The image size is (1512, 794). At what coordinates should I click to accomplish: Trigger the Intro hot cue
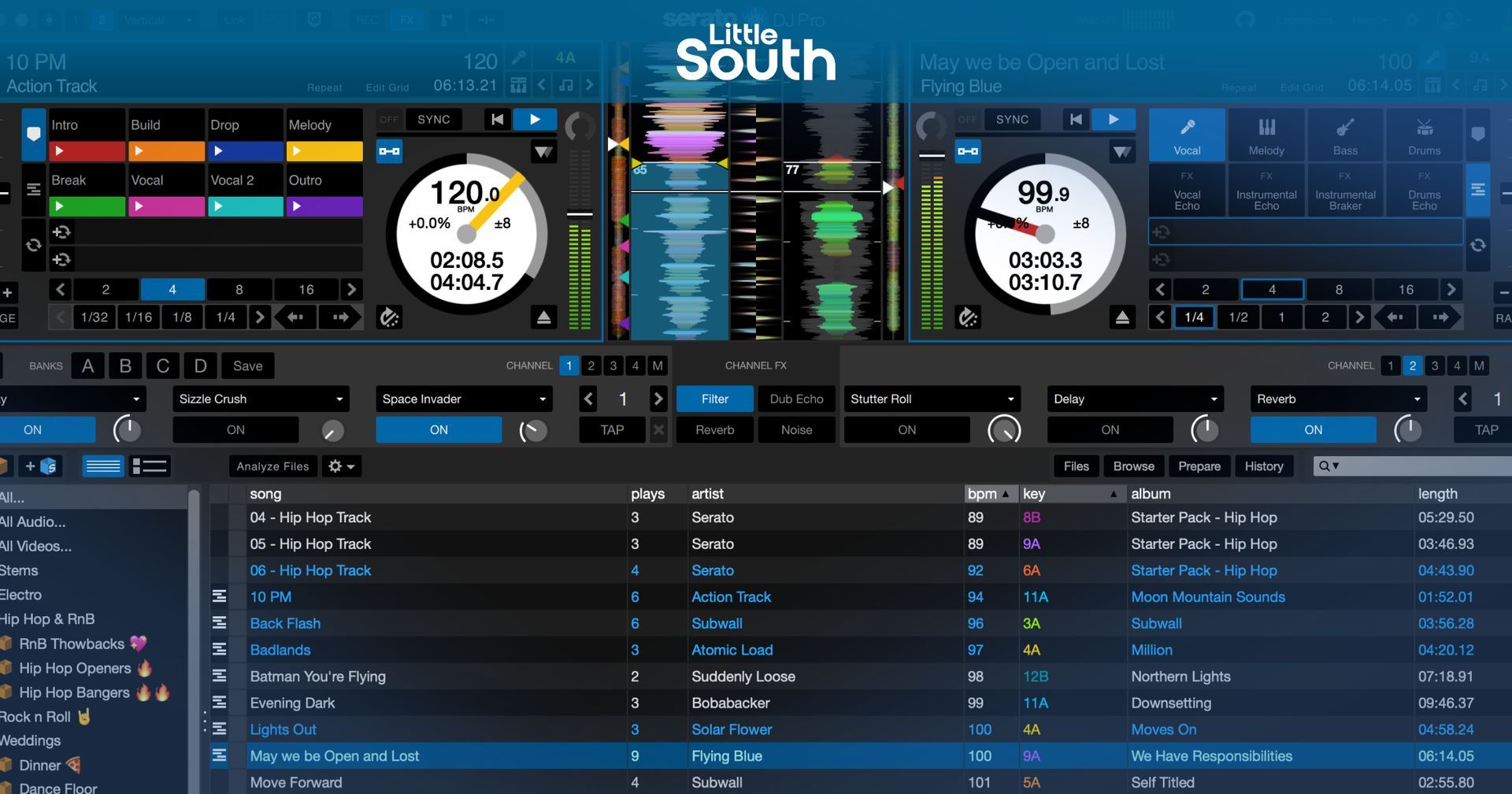click(87, 135)
